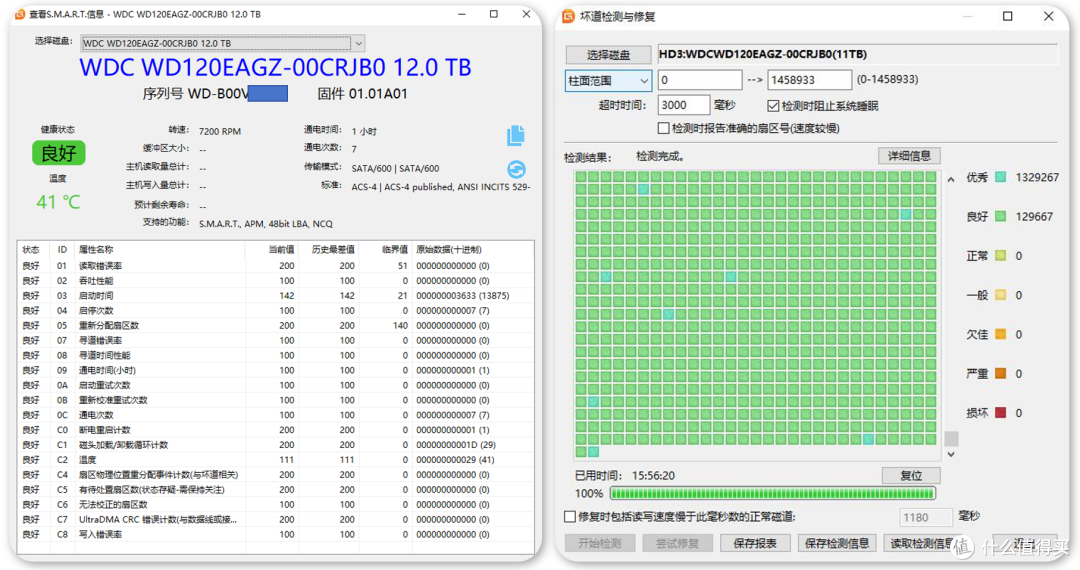Click the 当前值 column header

pos(282,249)
